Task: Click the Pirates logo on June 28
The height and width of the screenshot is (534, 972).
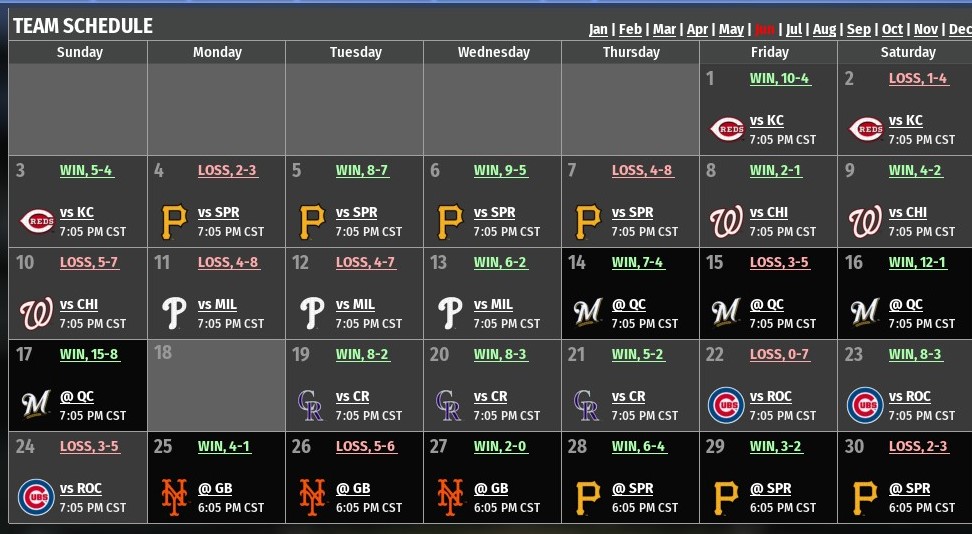Action: pyautogui.click(x=587, y=497)
